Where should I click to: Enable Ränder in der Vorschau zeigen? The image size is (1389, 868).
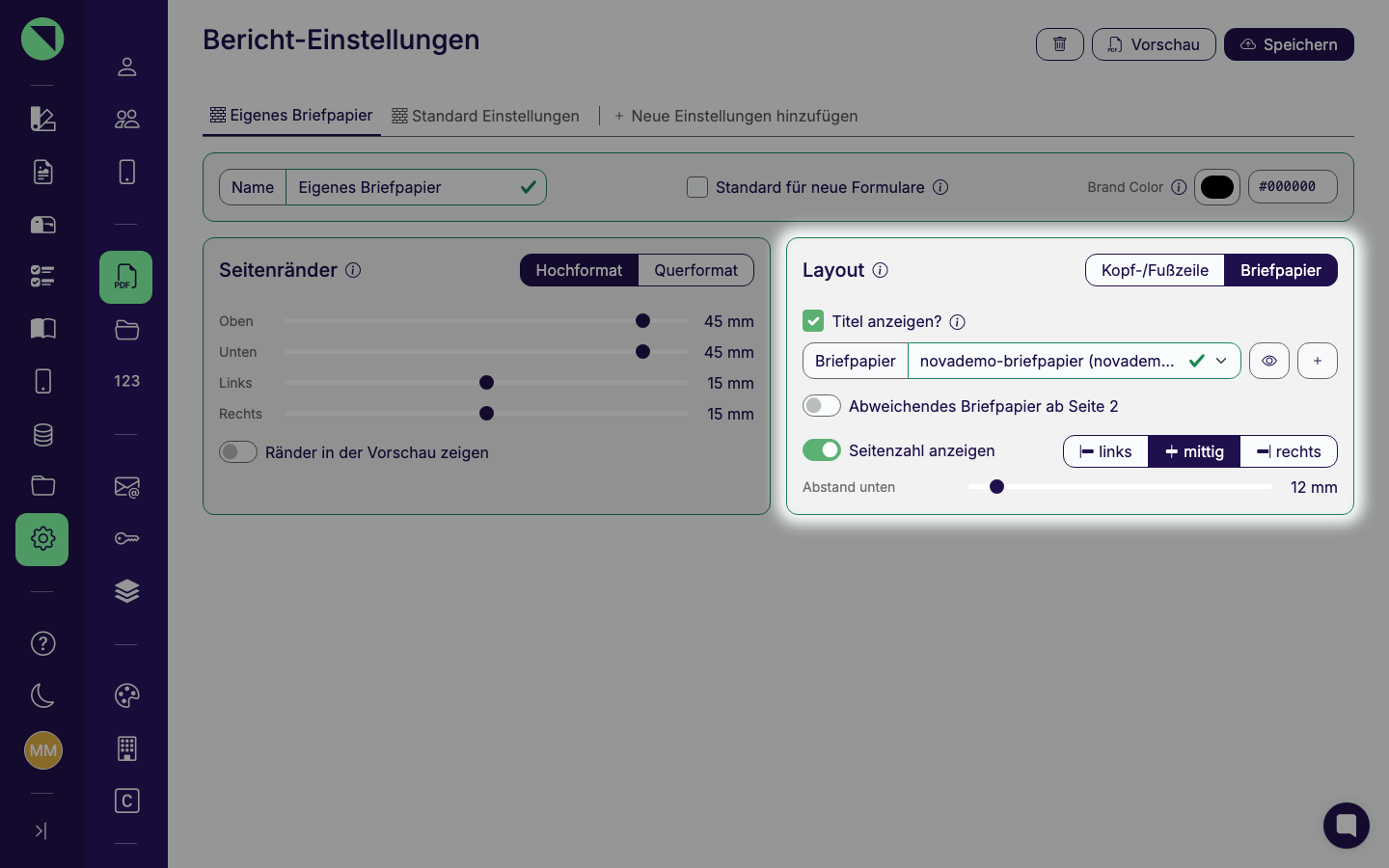point(238,452)
